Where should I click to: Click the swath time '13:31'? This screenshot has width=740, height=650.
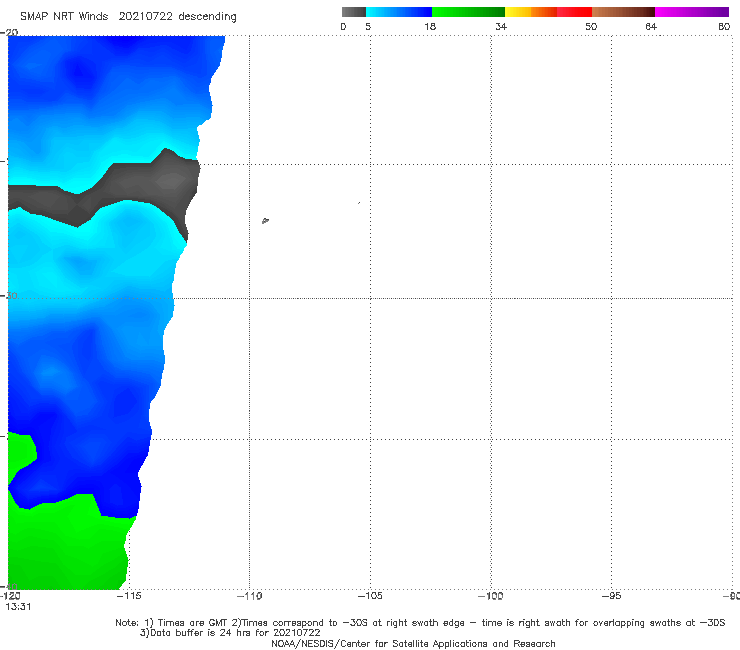pos(18,607)
